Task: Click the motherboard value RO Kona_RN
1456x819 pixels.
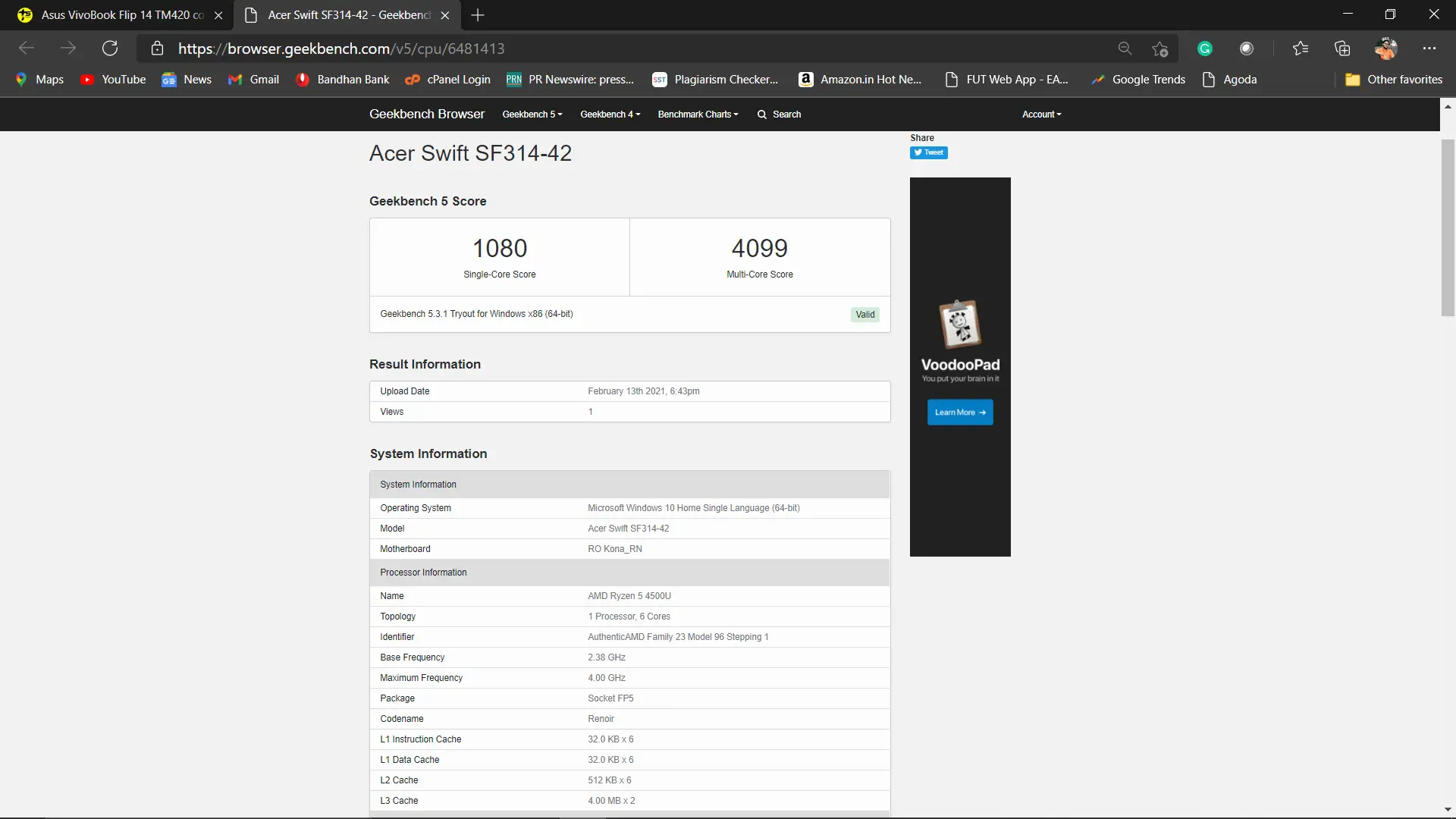Action: [615, 549]
